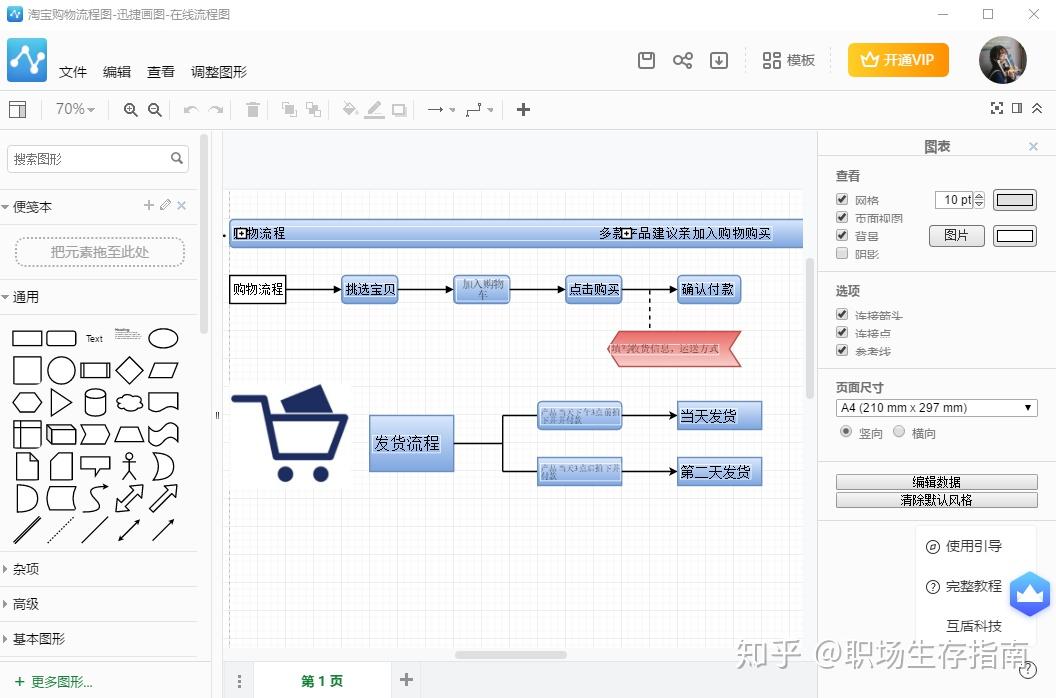Open the user avatar profile
Viewport: 1056px width, 698px height.
(1002, 60)
